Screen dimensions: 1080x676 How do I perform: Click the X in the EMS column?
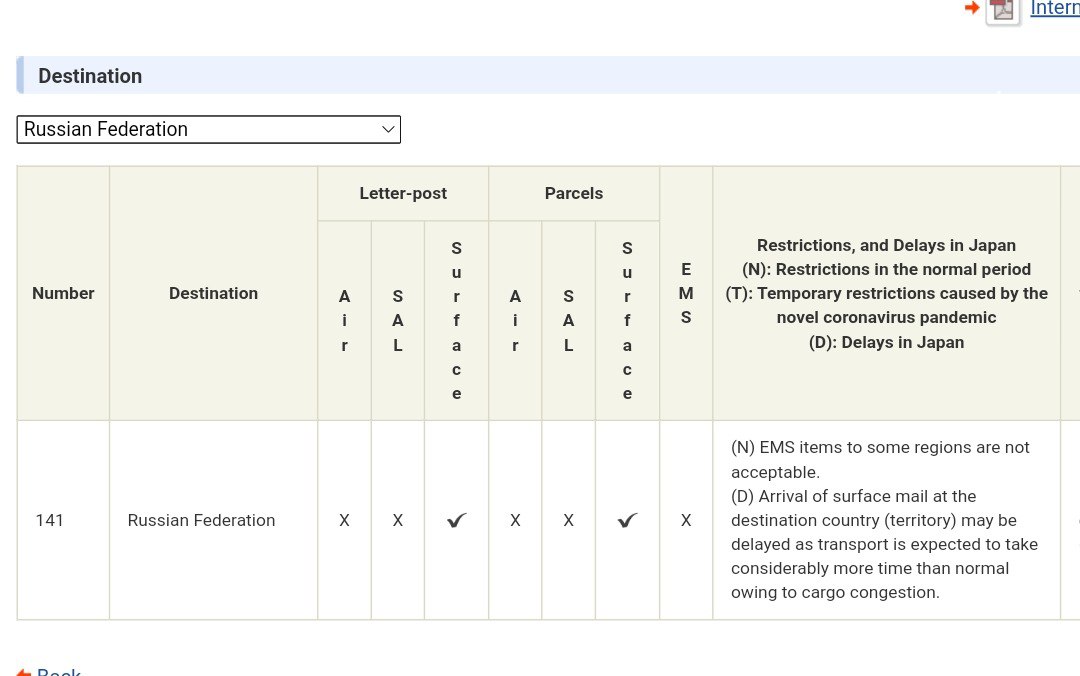(686, 520)
